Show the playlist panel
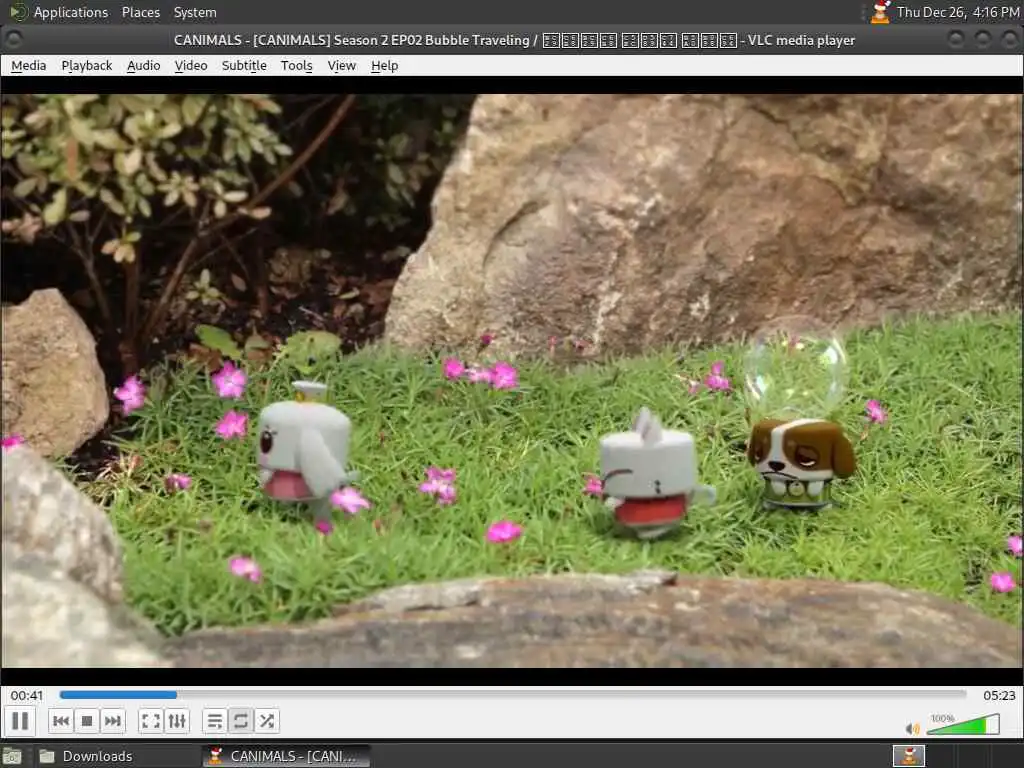 [215, 721]
